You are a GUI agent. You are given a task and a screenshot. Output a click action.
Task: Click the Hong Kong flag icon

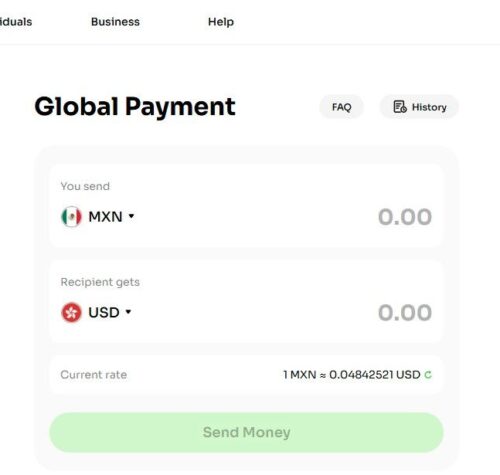[71, 312]
